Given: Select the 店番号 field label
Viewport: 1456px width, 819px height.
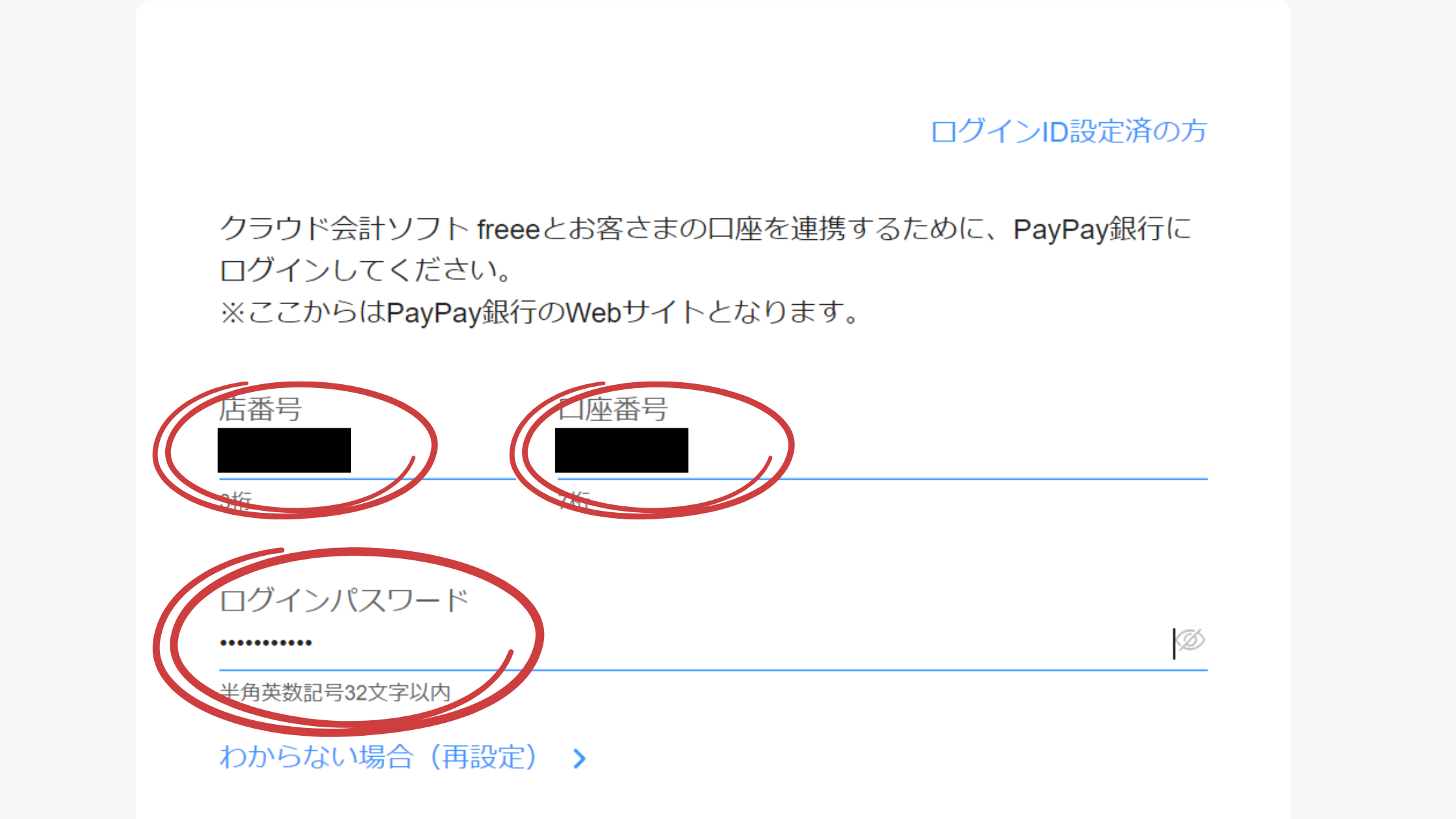Looking at the screenshot, I should pos(260,409).
